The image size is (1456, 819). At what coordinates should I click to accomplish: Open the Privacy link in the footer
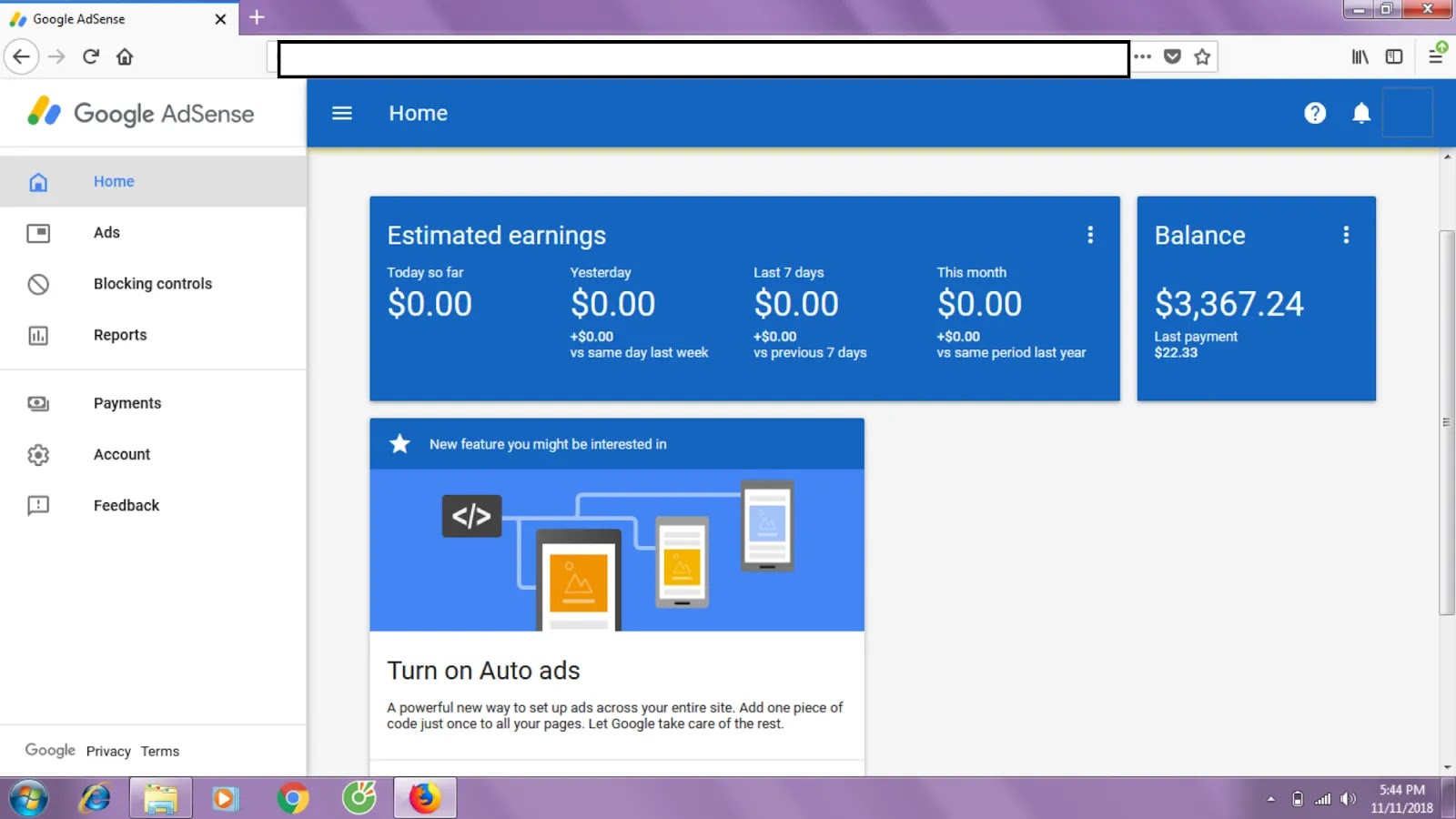point(108,751)
